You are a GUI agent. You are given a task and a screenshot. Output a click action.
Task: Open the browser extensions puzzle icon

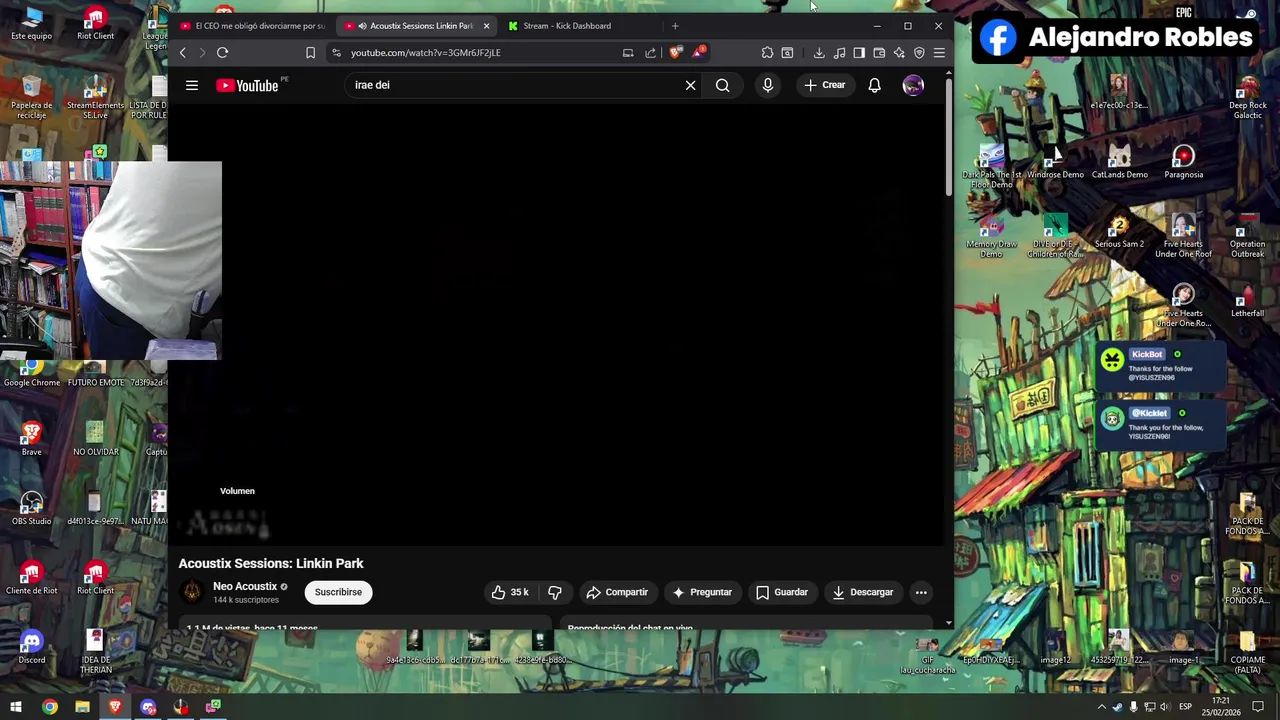[767, 53]
